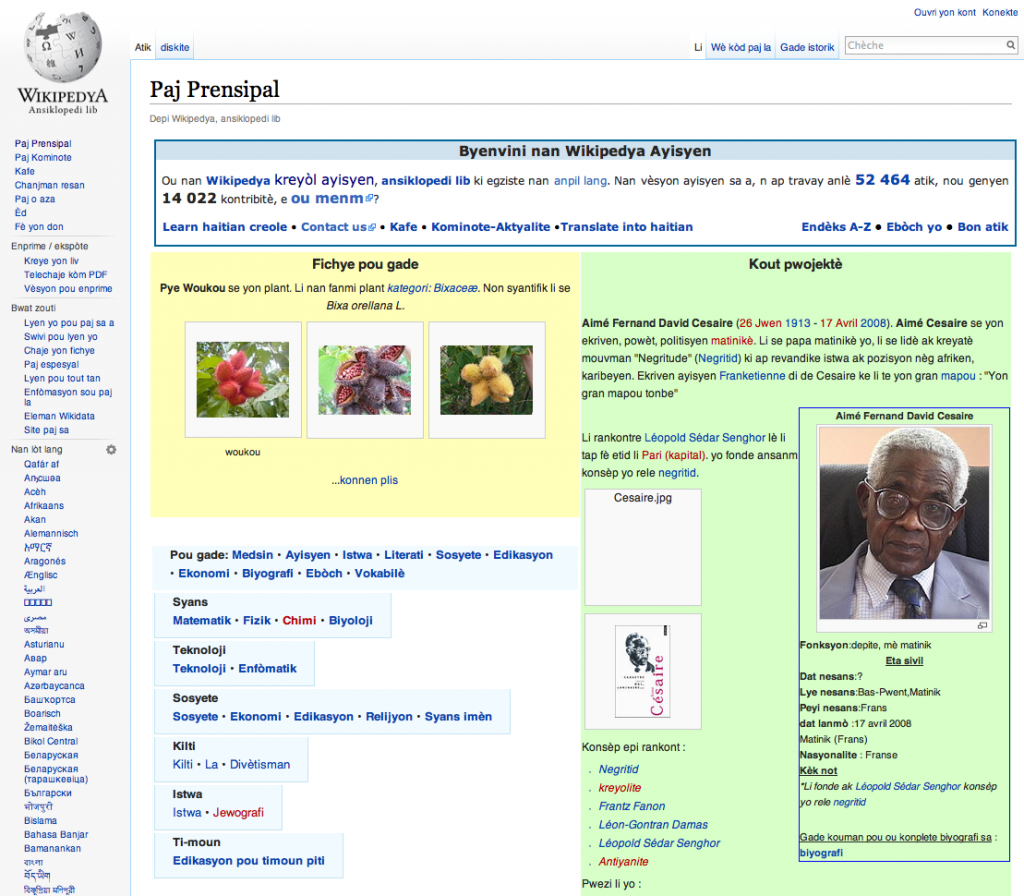
Task: Select Asturianu language link
Action: [x=44, y=644]
